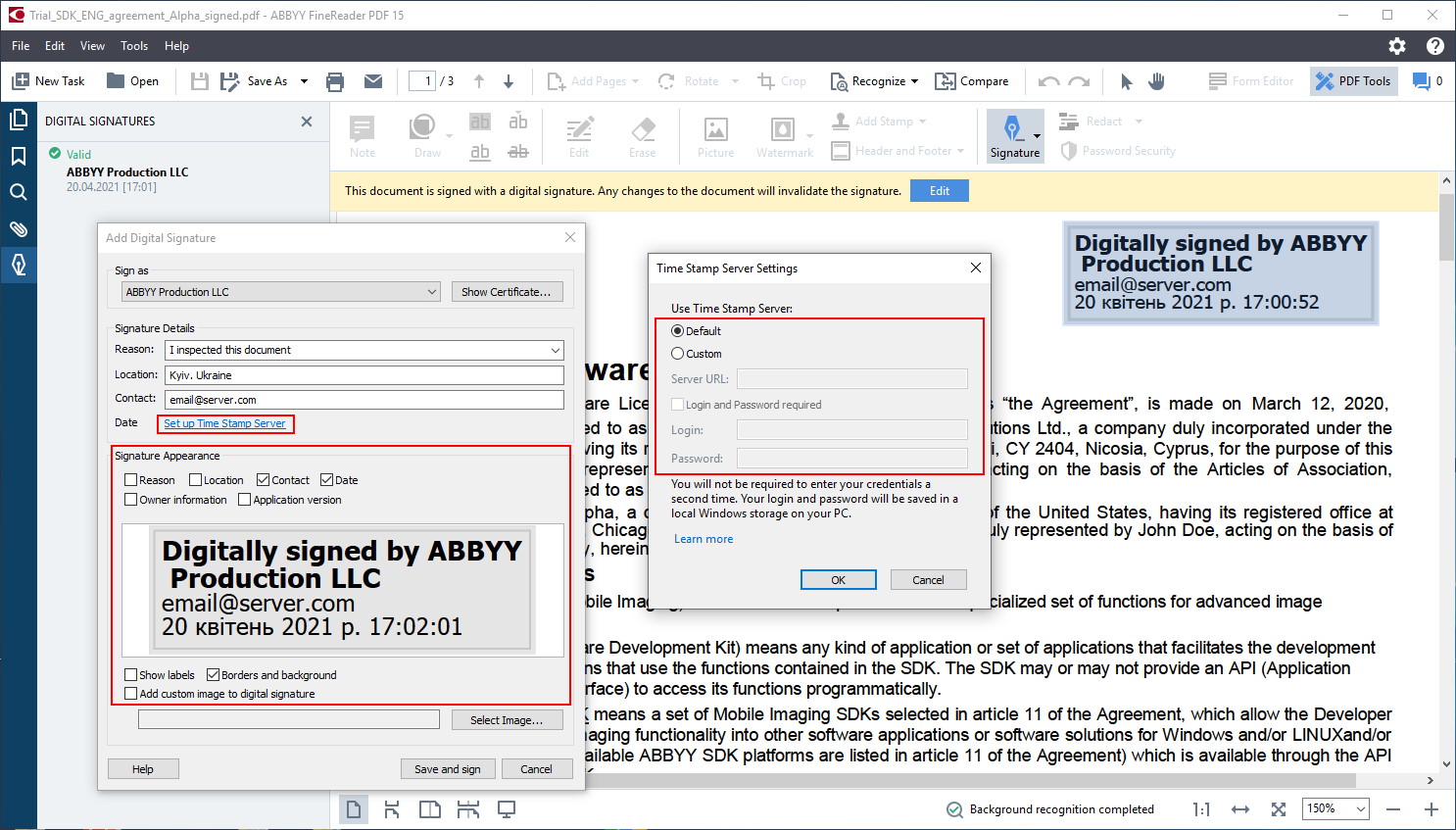The height and width of the screenshot is (830, 1456).
Task: Open Search panel in left sidebar
Action: [x=18, y=192]
